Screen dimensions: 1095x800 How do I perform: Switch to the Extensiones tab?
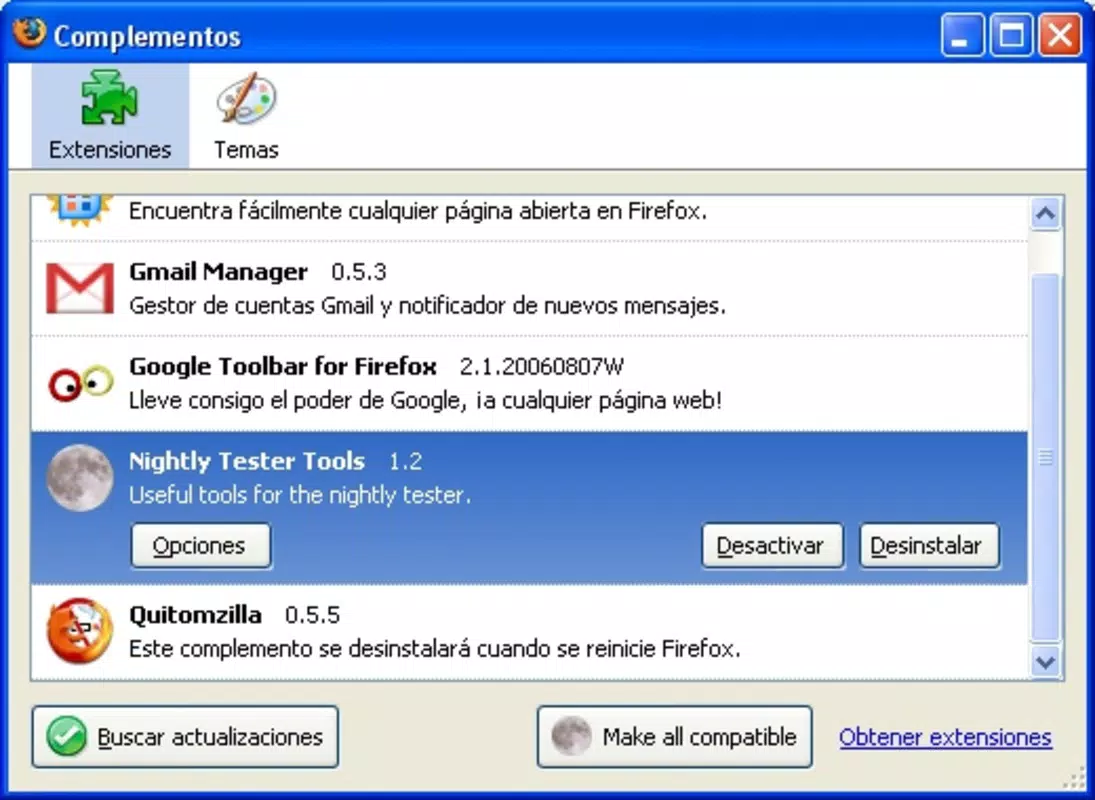coord(110,116)
